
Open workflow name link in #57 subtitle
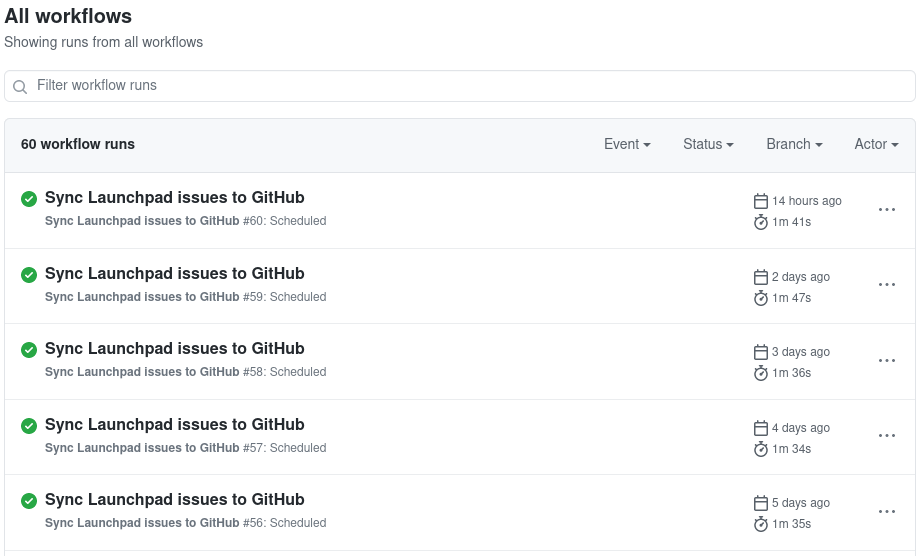point(142,448)
